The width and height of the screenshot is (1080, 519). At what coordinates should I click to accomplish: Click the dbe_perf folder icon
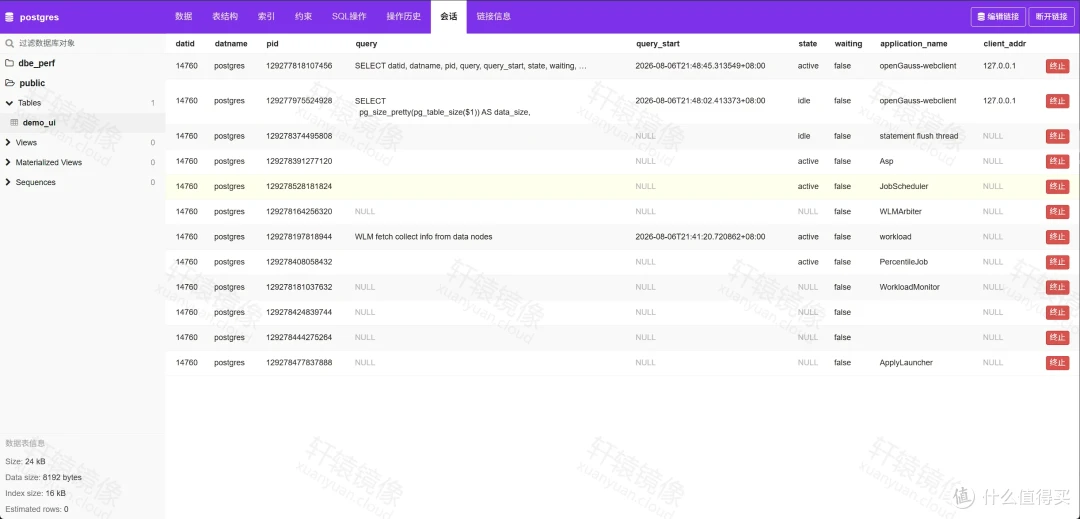10,63
